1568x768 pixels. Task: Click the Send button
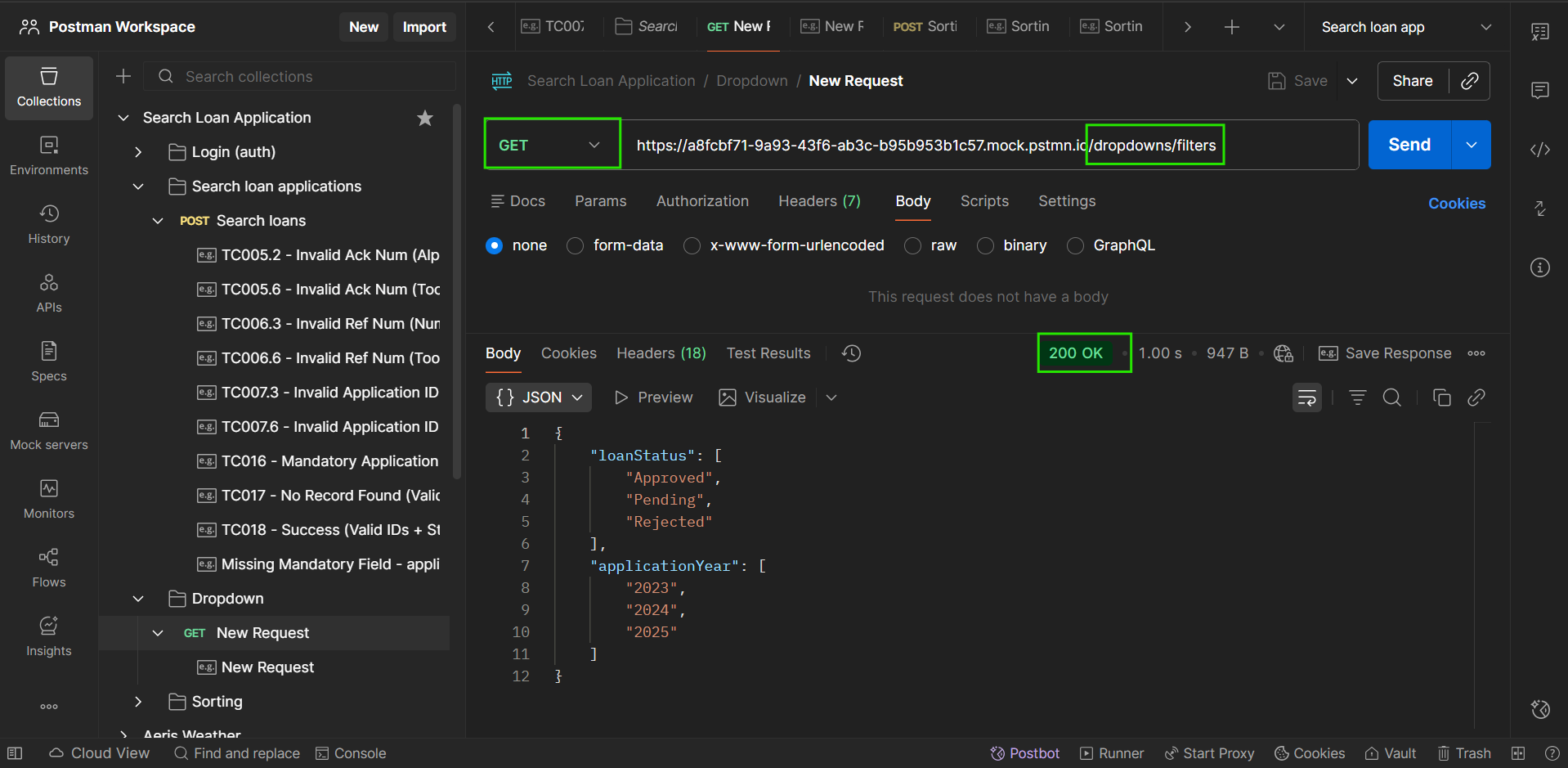(1409, 145)
